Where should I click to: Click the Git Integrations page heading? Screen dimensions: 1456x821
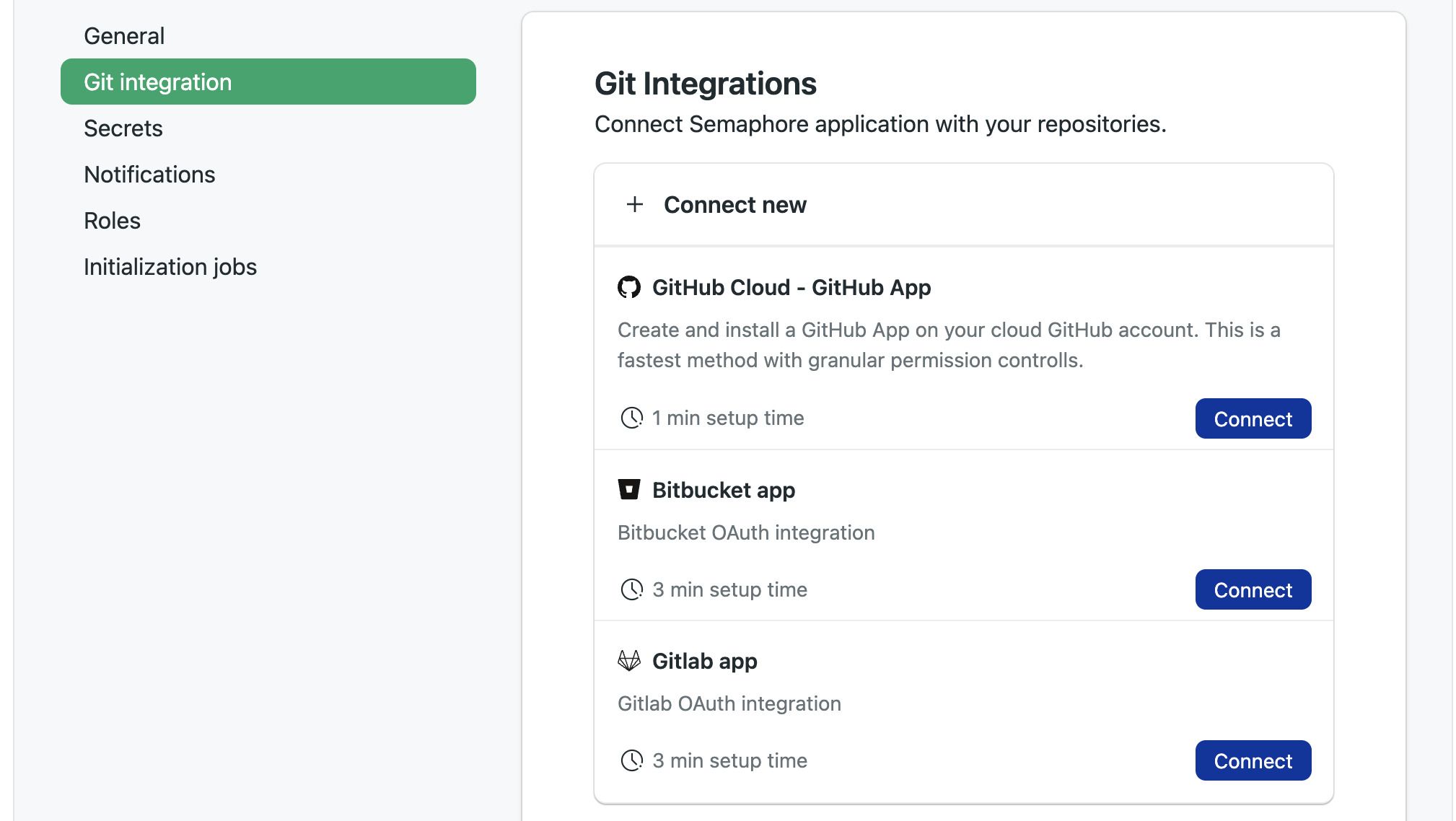click(x=706, y=84)
